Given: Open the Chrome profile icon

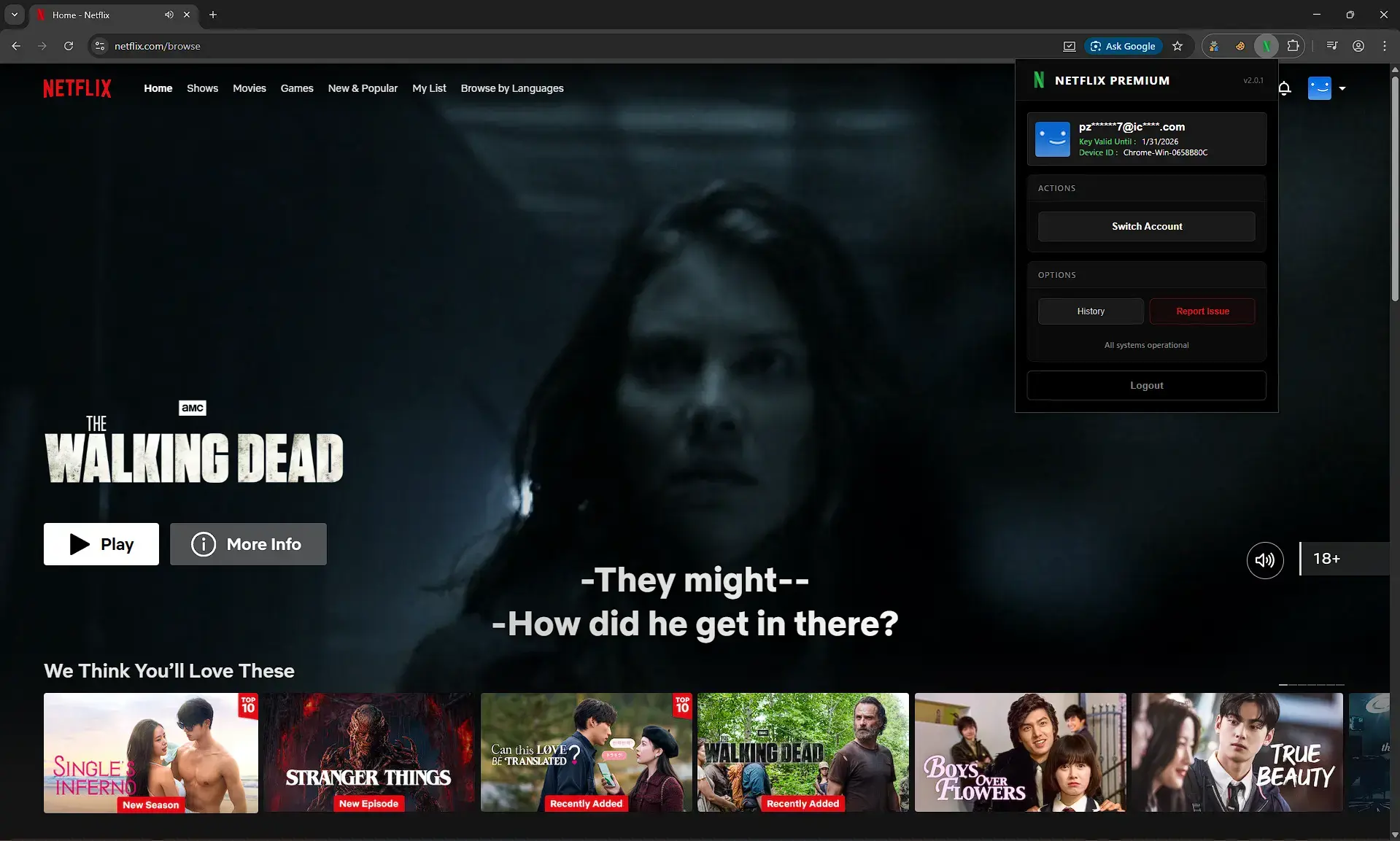Looking at the screenshot, I should coord(1358,46).
